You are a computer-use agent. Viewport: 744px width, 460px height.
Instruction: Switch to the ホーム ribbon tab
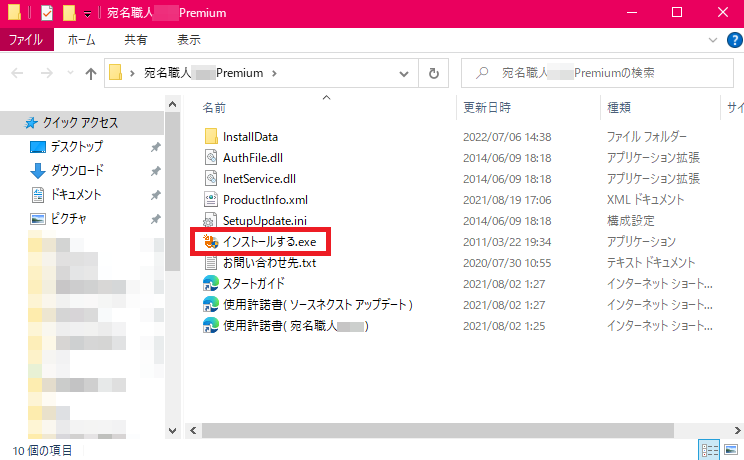coord(82,40)
